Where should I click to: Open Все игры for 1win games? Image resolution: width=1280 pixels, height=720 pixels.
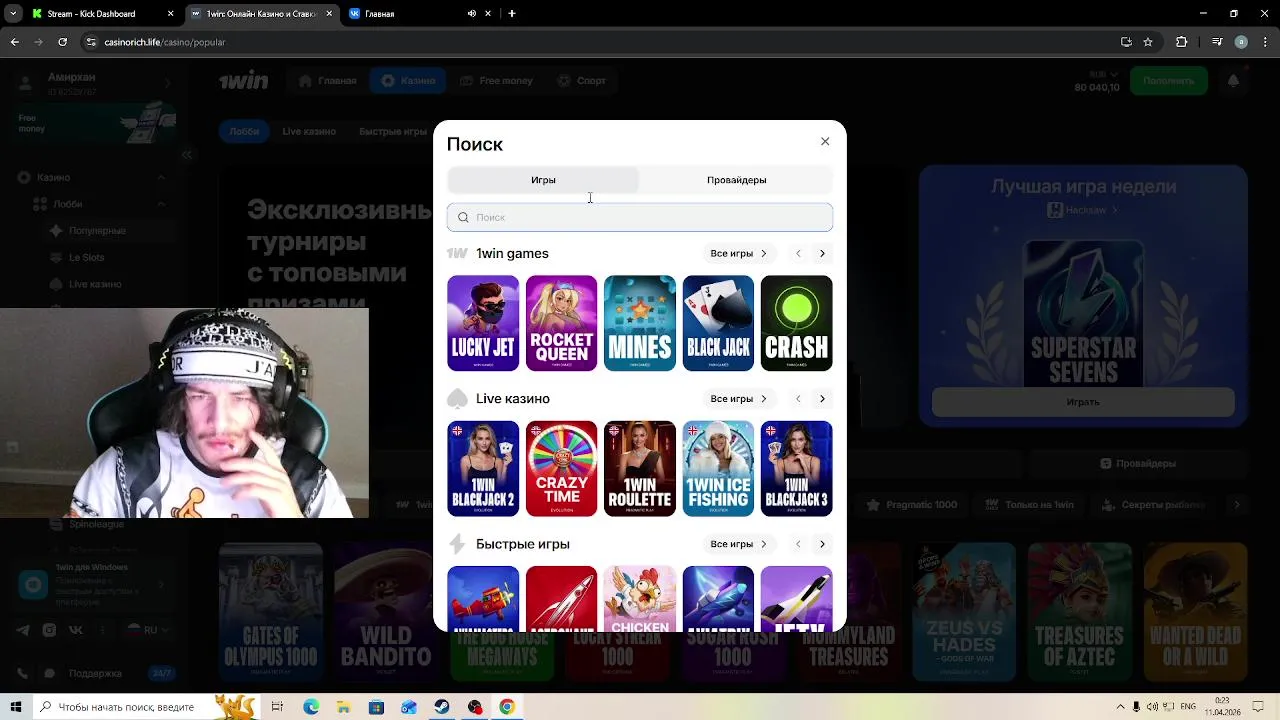[x=738, y=254]
